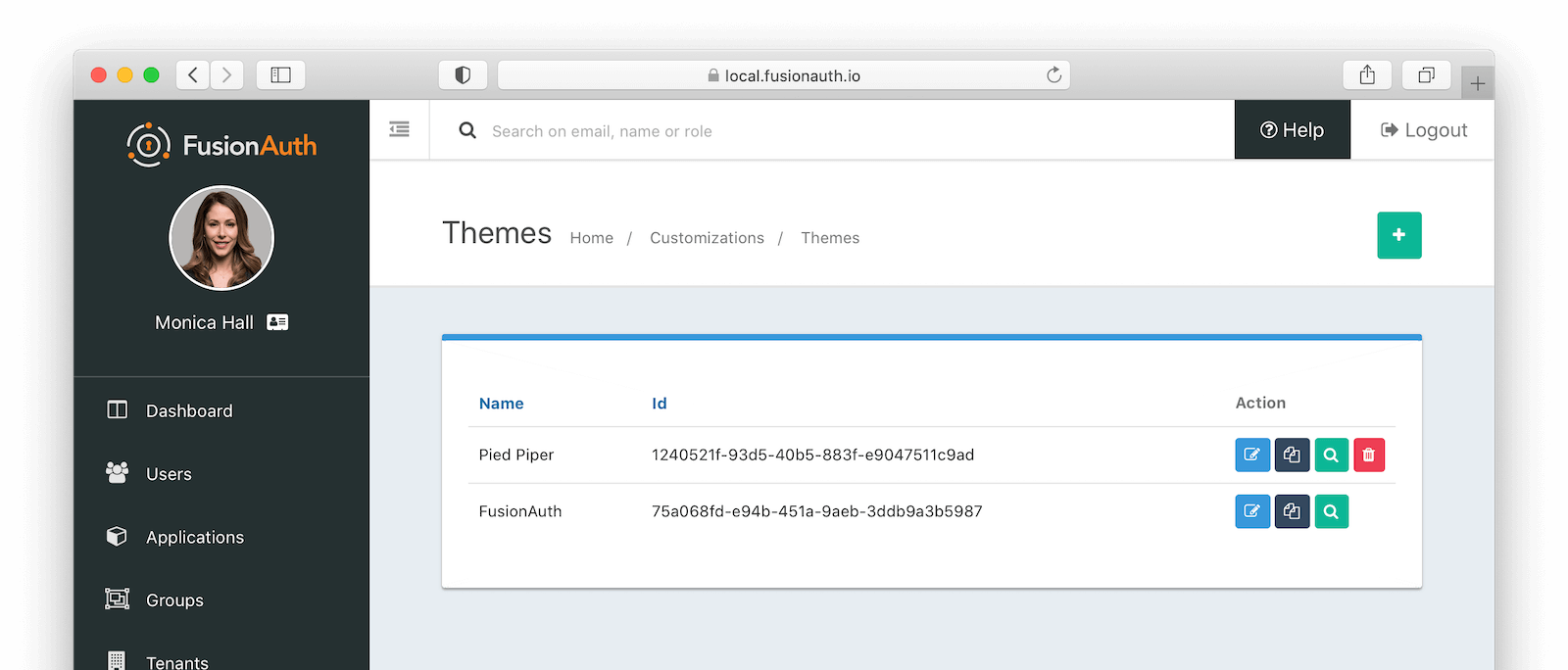Select the Pied Piper name cell

(516, 455)
